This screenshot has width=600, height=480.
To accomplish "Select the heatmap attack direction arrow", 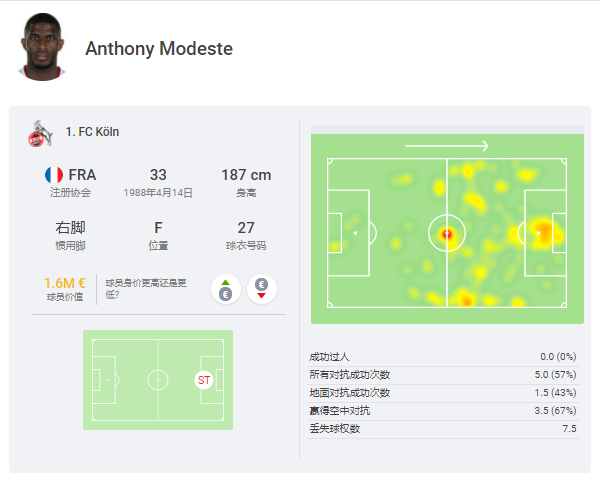I will [x=447, y=146].
